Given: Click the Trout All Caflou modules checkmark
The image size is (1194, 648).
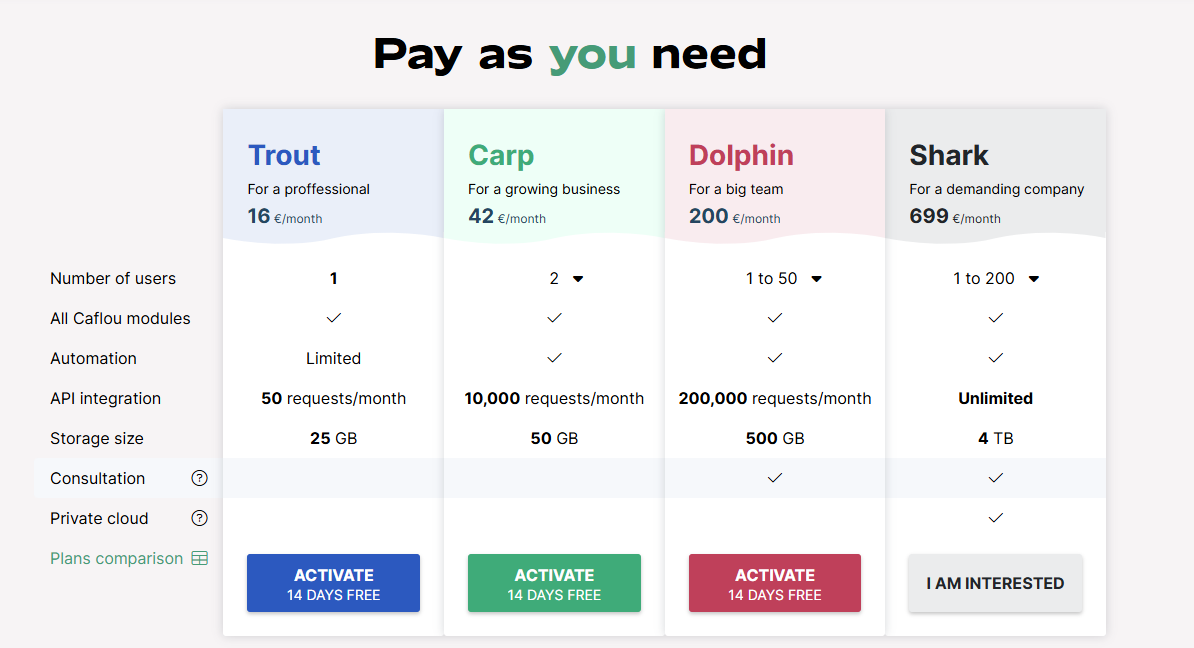Looking at the screenshot, I should [334, 318].
